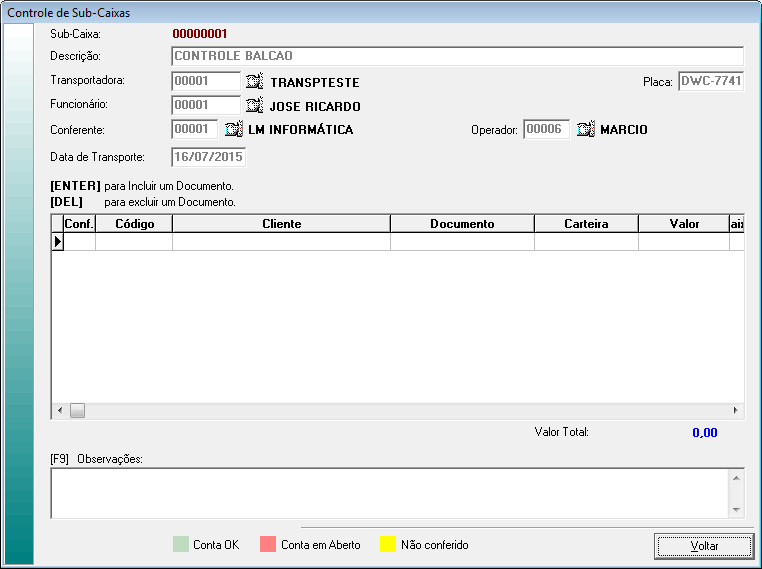Viewport: 762px width, 569px height.
Task: Click the Data de Transporte field
Action: click(x=208, y=157)
